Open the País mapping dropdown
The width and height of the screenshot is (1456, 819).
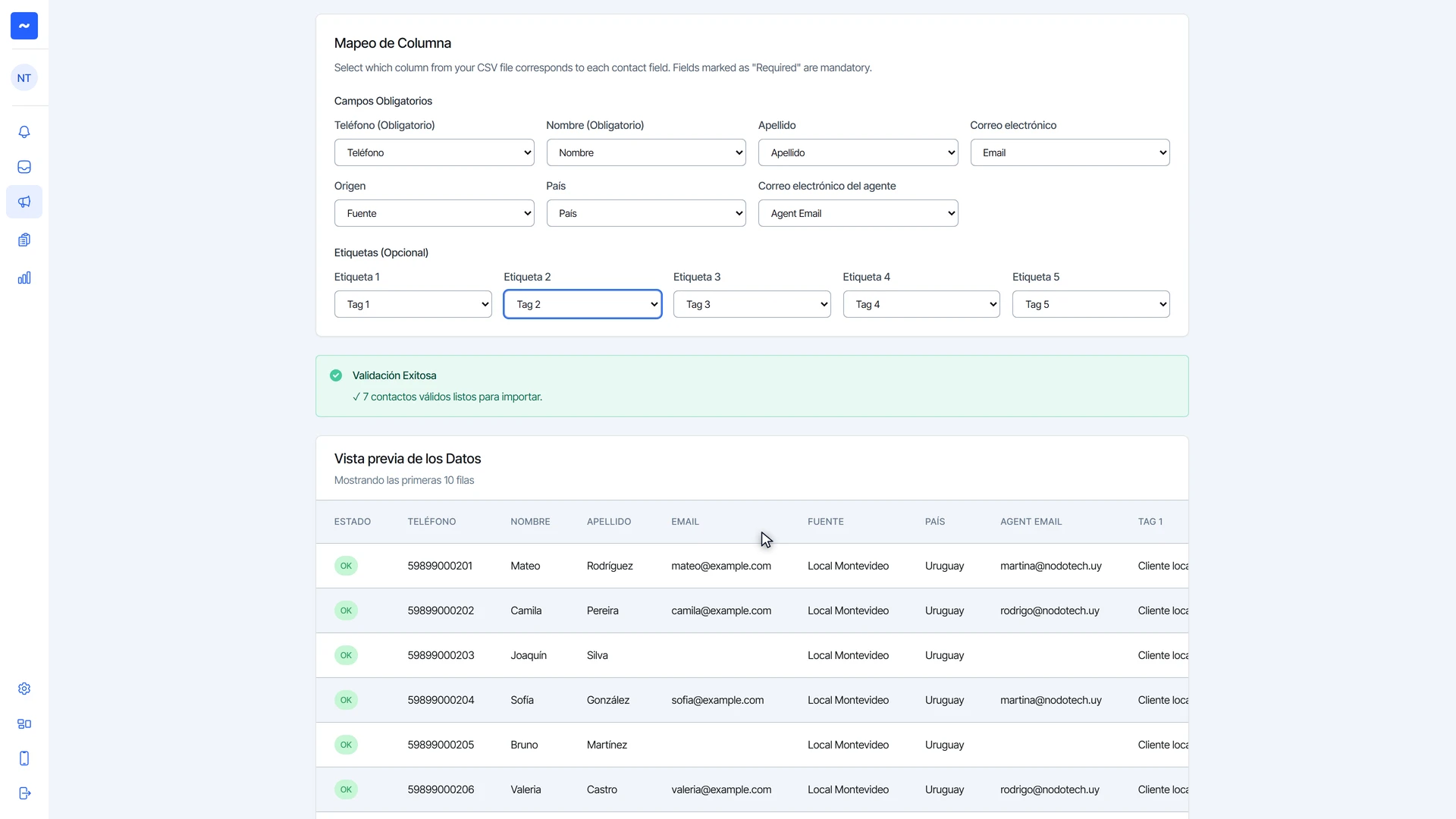pos(646,213)
